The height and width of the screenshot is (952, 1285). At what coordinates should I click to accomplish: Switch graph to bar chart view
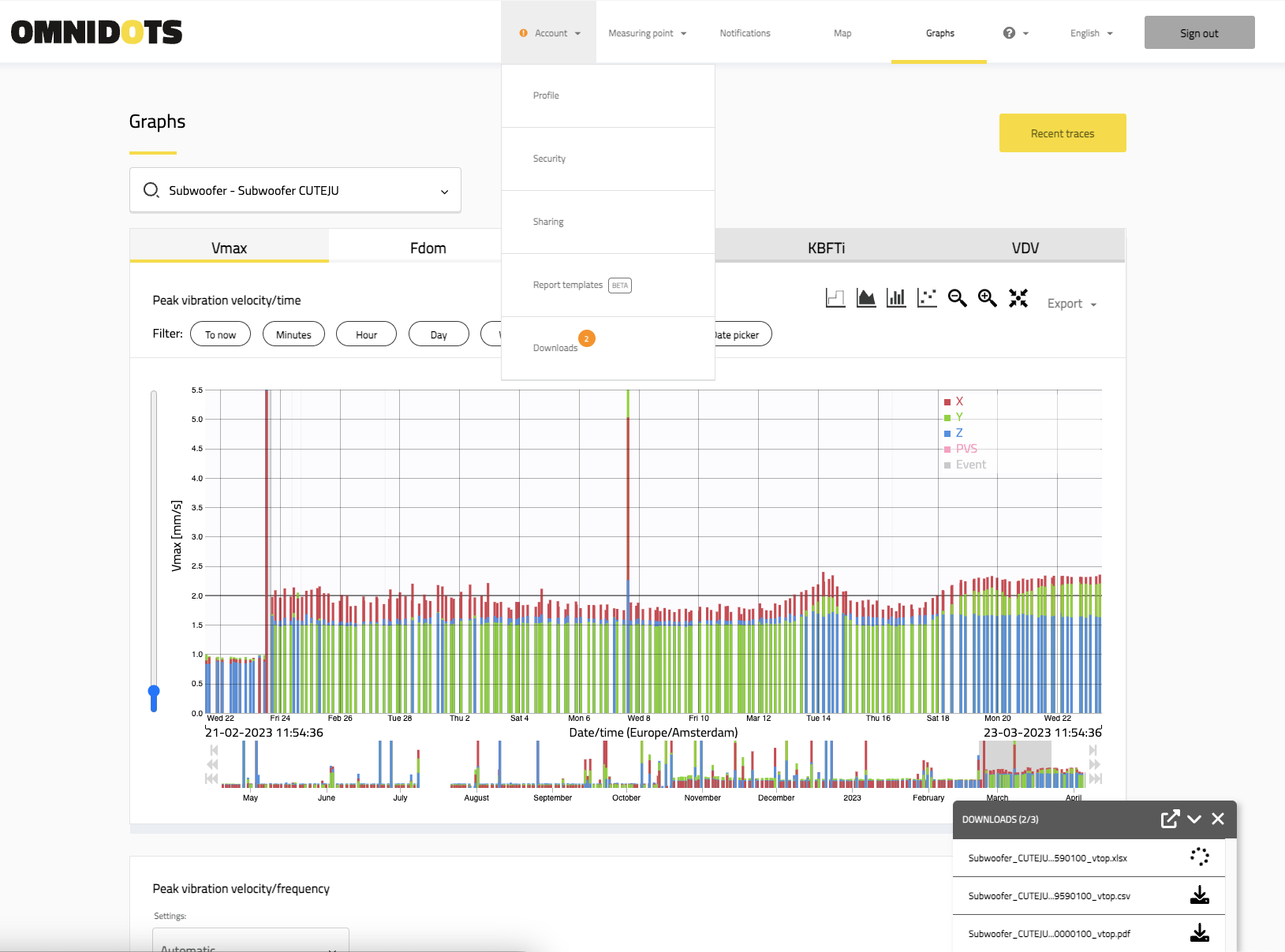coord(896,298)
